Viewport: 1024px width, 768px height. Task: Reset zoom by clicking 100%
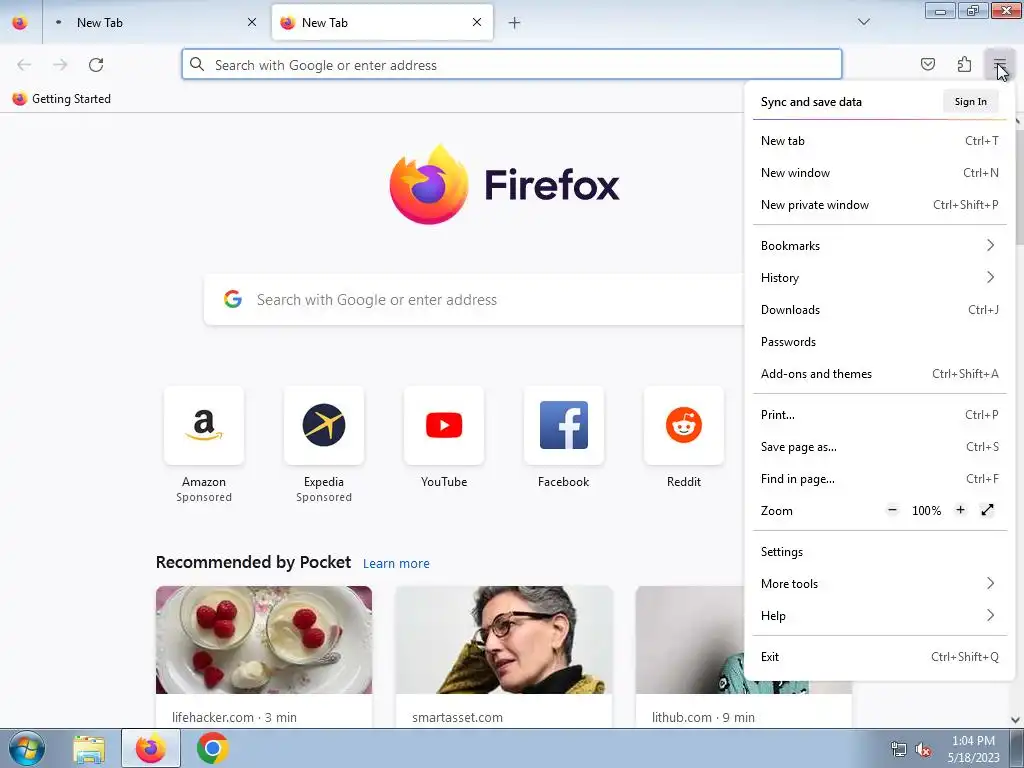(926, 511)
